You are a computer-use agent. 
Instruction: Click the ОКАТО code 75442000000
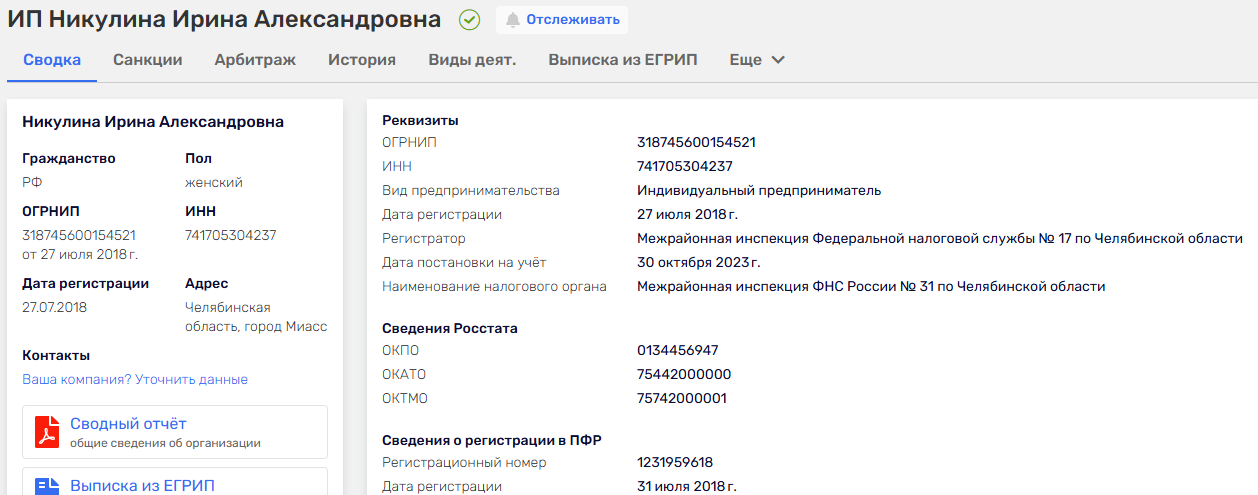684,375
